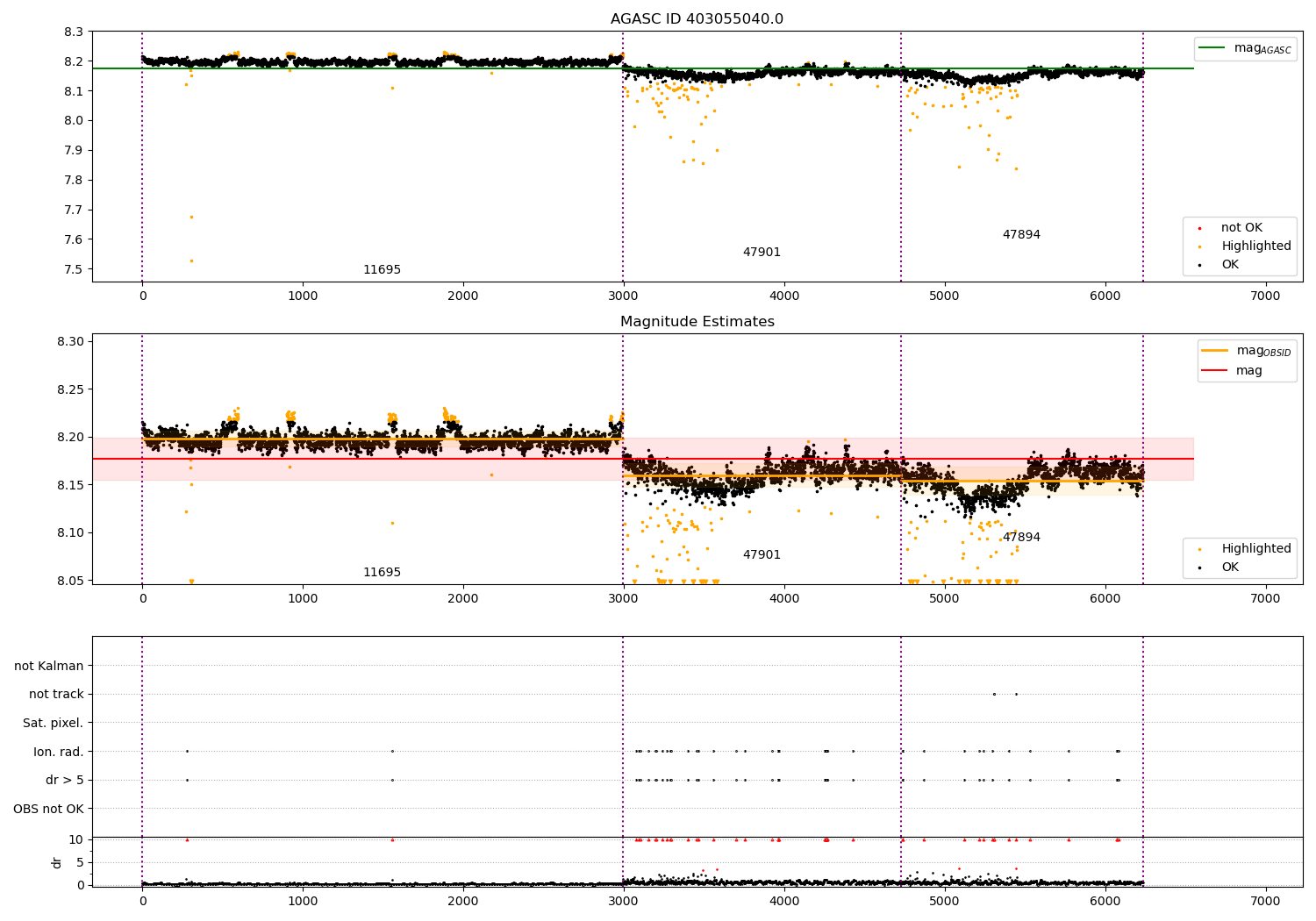Click the 'not Kalman' row label
1316x921 pixels.
49,667
